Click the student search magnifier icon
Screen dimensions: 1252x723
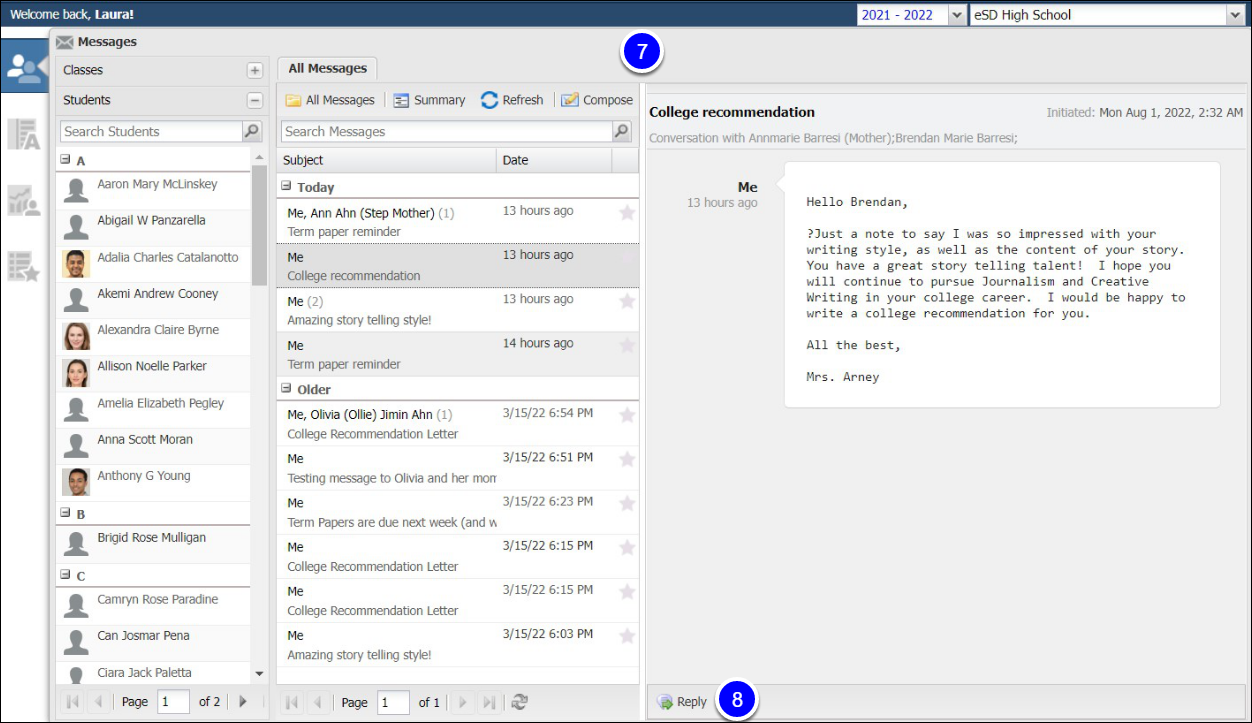point(252,131)
